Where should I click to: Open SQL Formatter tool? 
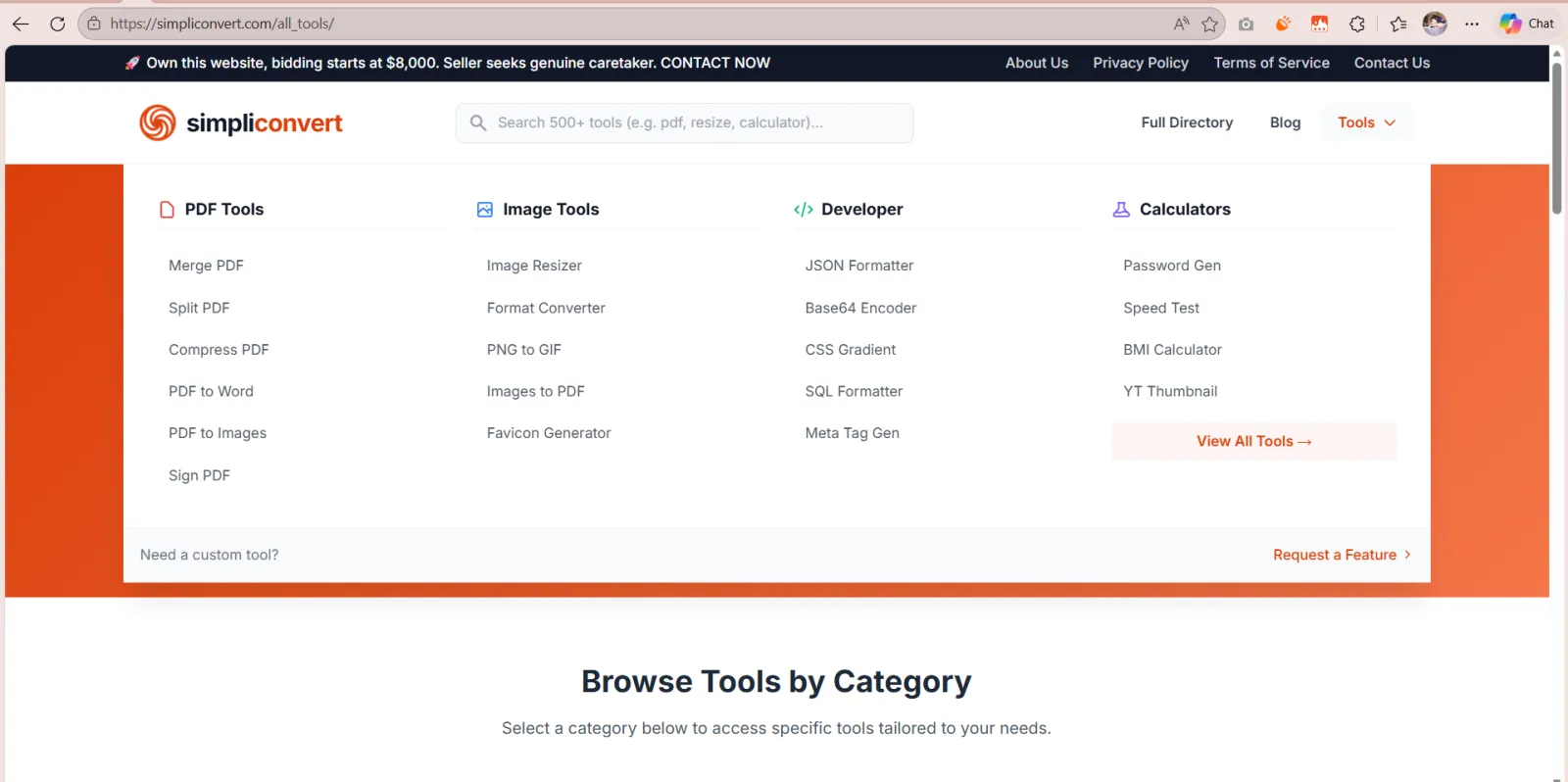click(854, 391)
